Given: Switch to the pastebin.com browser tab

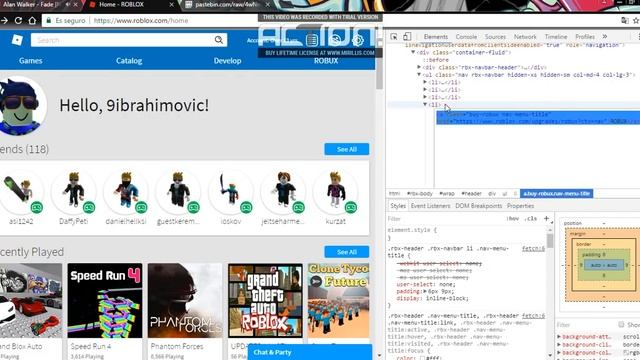Looking at the screenshot, I should coord(227,4).
